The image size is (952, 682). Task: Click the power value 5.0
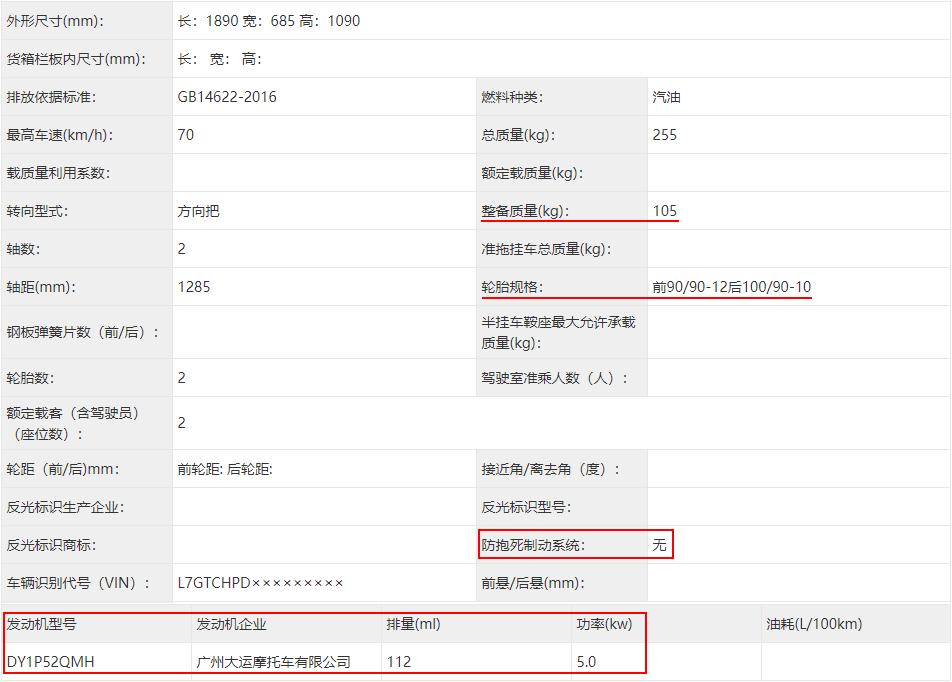coord(589,661)
